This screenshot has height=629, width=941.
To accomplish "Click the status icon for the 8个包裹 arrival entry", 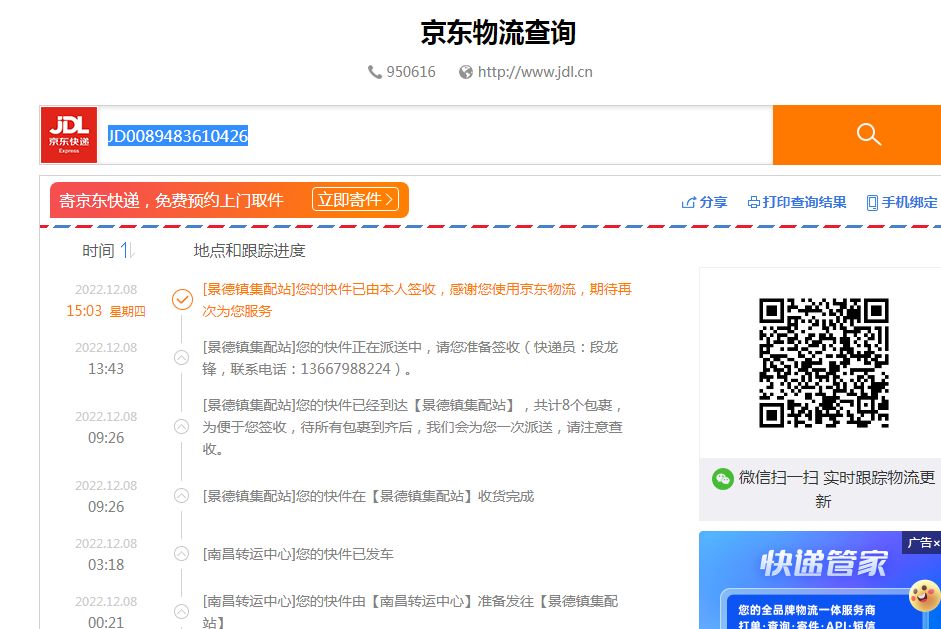I will point(181,427).
